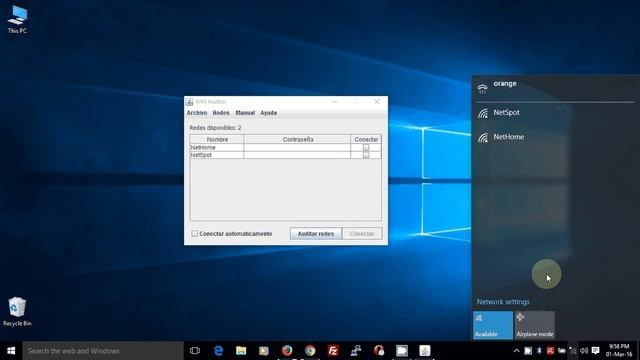Viewport: 640px width, 360px height.
Task: Select the orange cellular connection
Action: point(556,88)
